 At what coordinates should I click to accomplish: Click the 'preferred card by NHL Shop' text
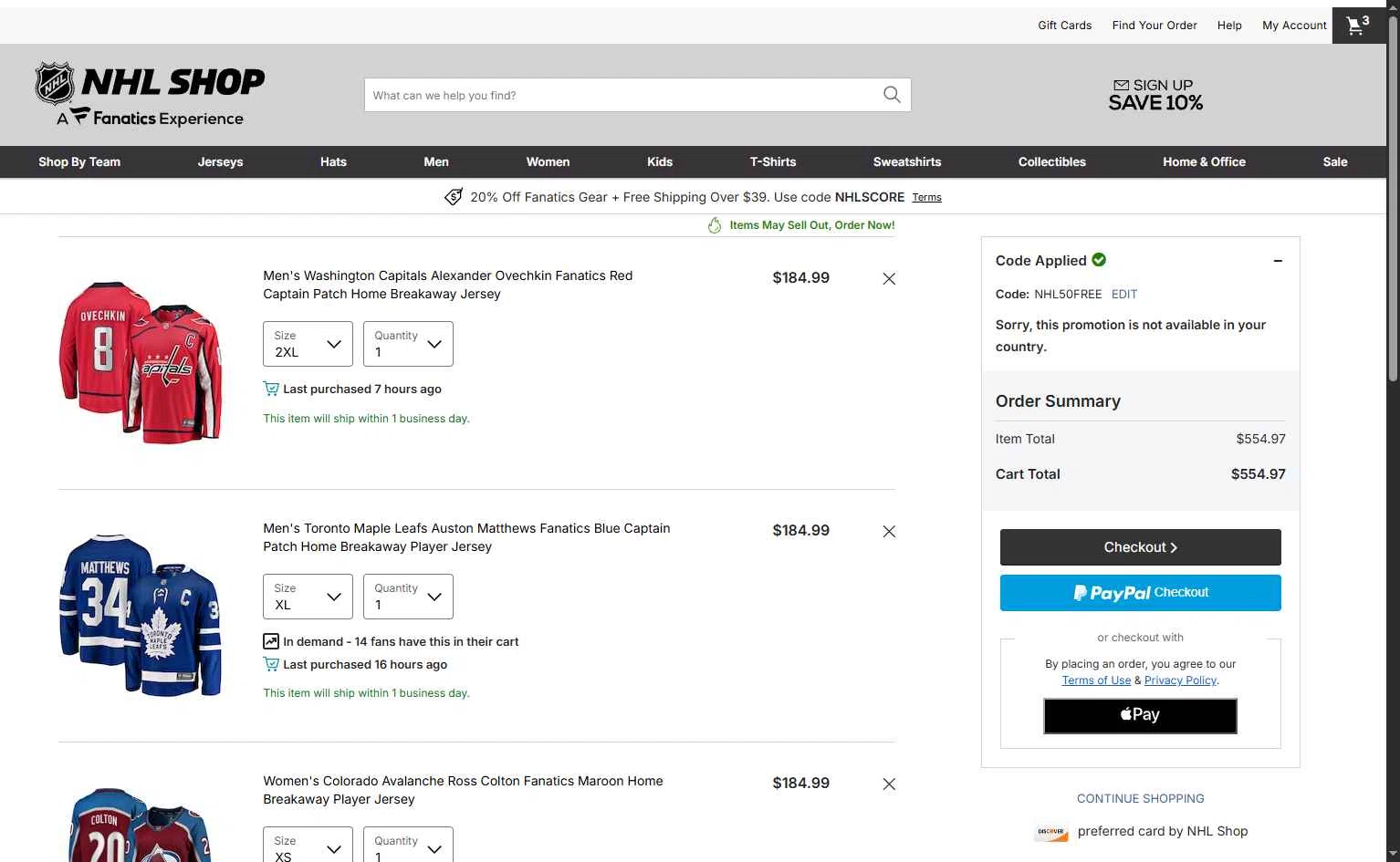tap(1163, 832)
